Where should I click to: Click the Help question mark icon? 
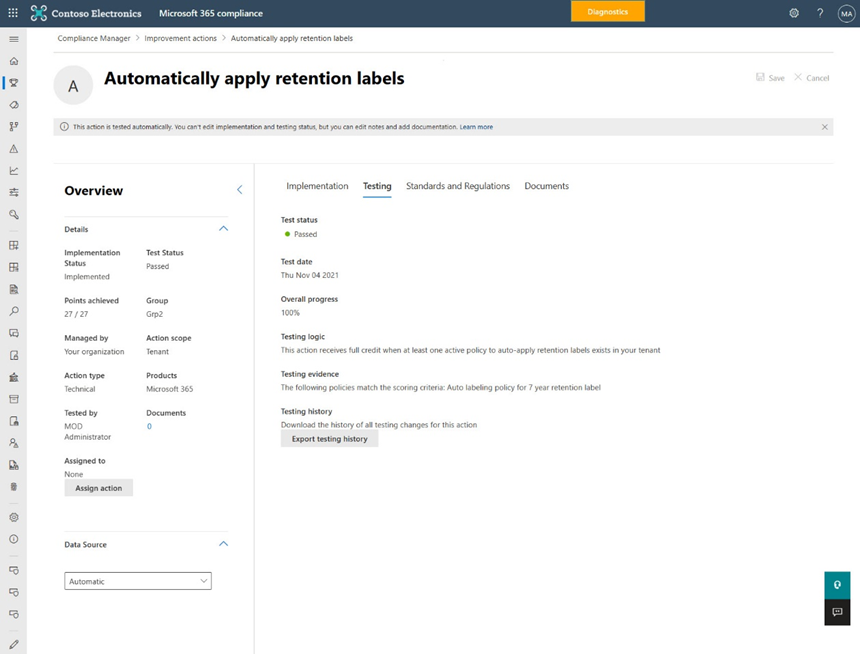point(820,13)
